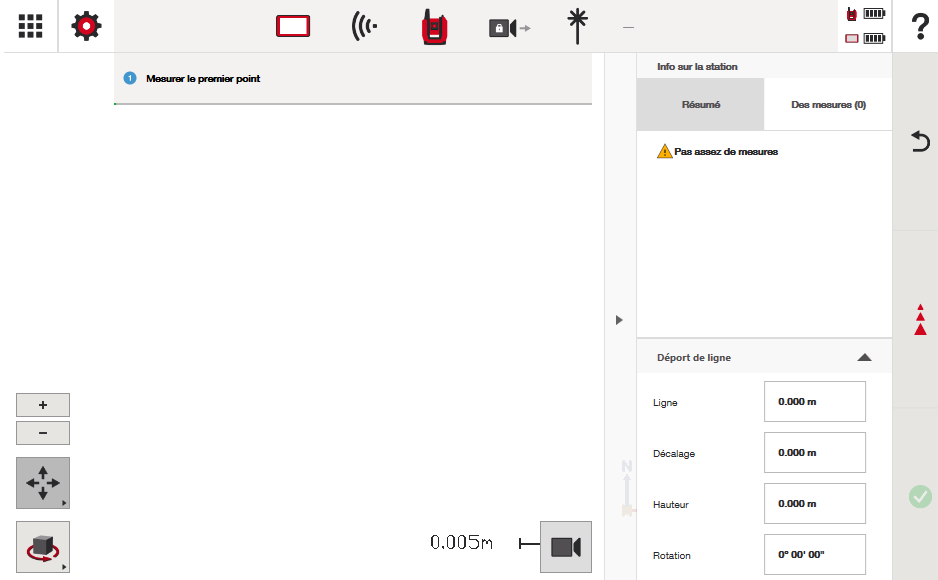This screenshot has height=580, width=938.
Task: Open settings gear icon
Action: (87, 26)
